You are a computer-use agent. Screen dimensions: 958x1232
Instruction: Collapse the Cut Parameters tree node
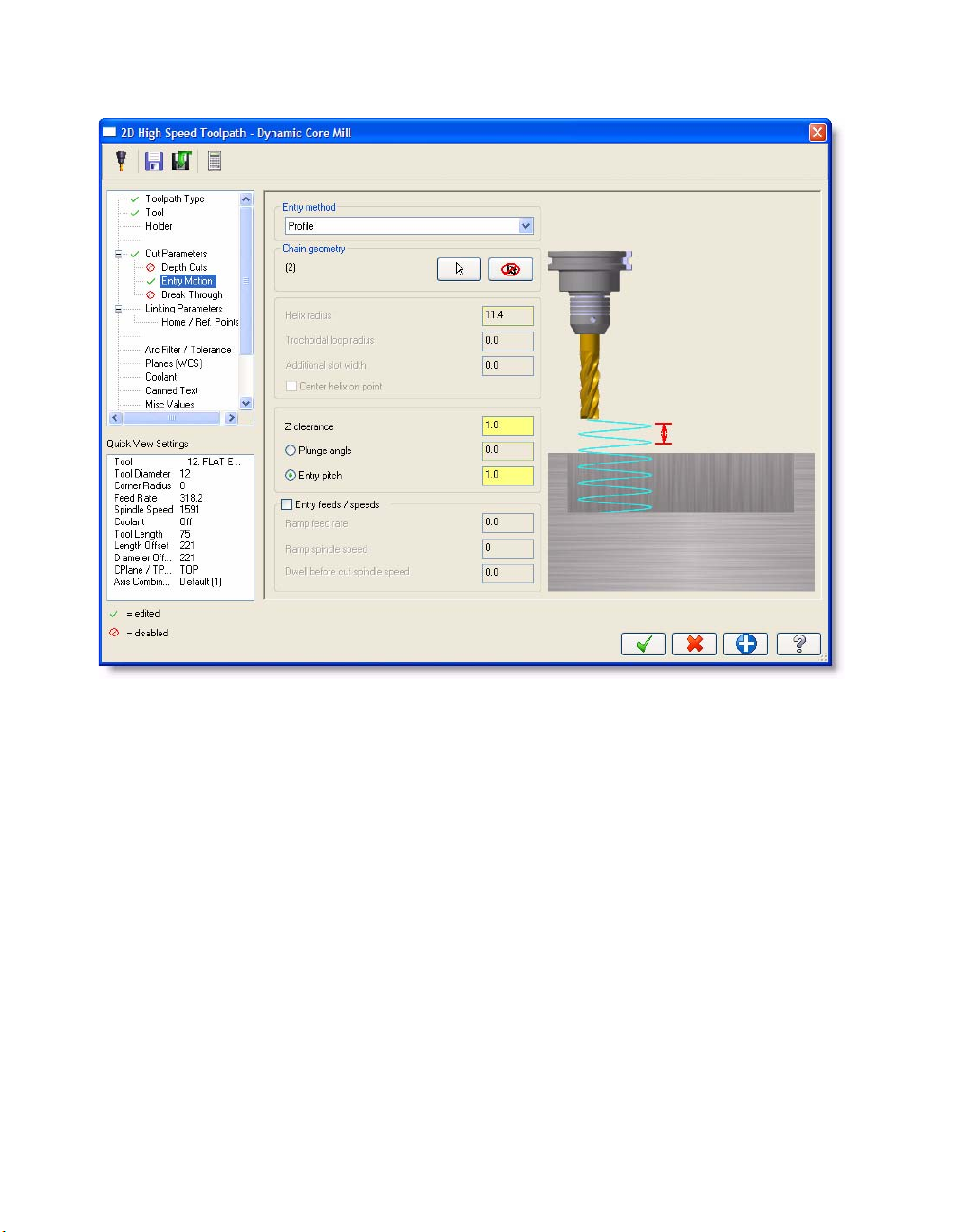120,254
